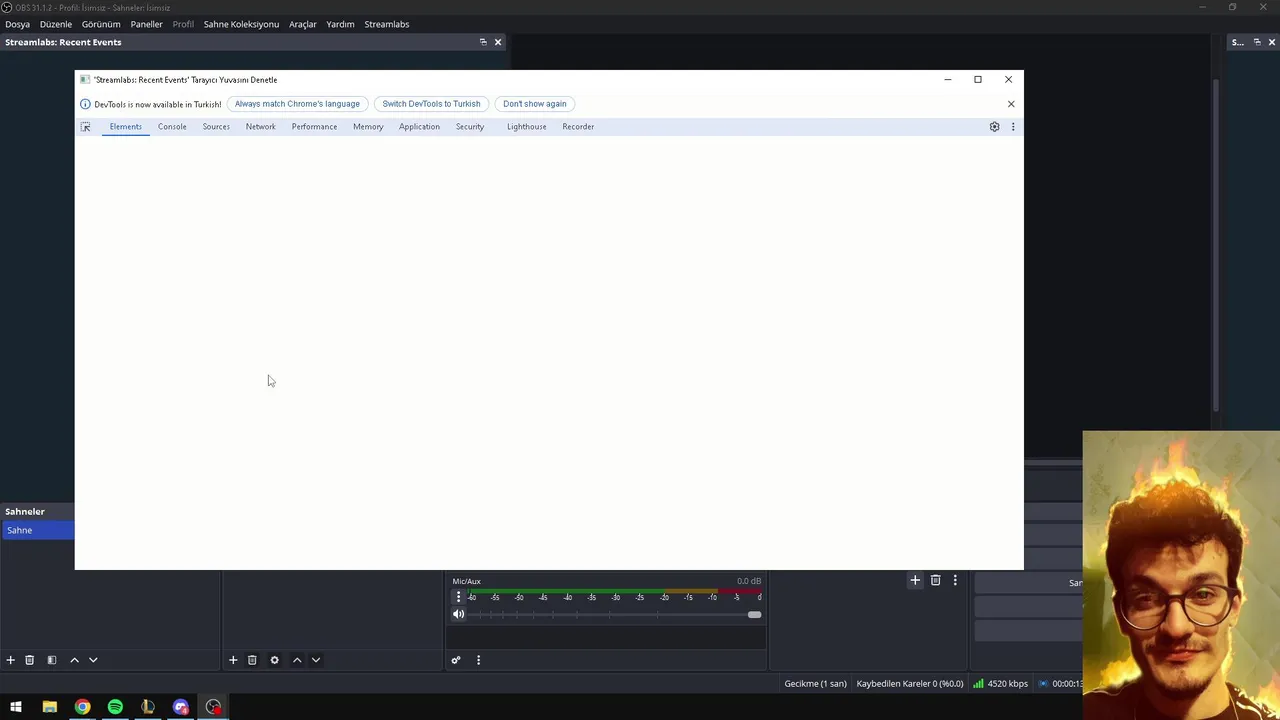Switch to the Performance tab
Image resolution: width=1280 pixels, height=720 pixels.
coord(314,127)
